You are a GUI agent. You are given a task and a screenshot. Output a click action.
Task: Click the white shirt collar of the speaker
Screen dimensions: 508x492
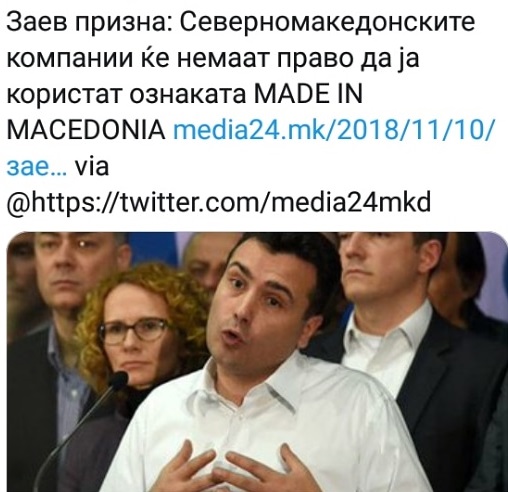[253, 383]
